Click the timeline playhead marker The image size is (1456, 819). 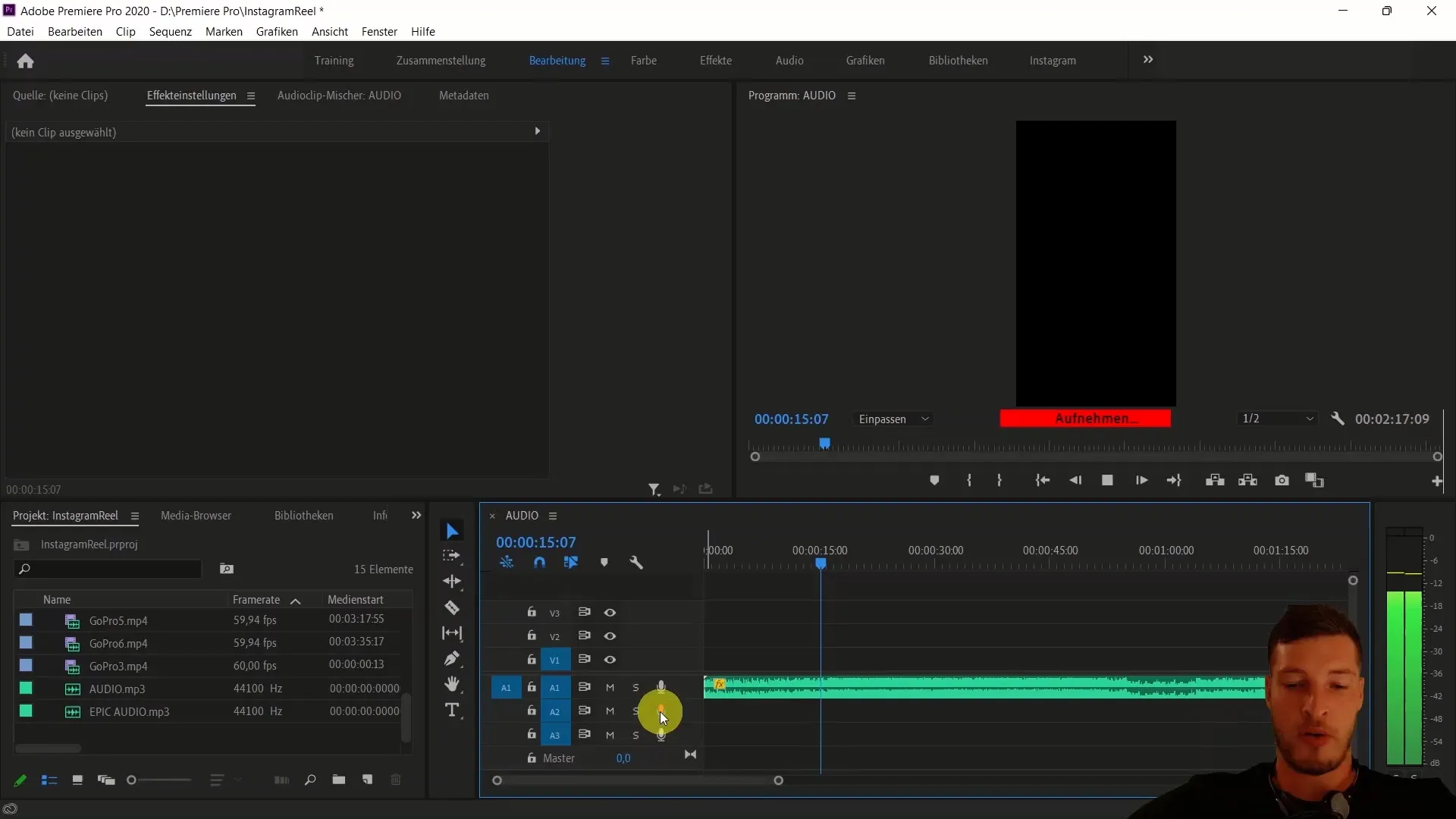click(x=821, y=564)
